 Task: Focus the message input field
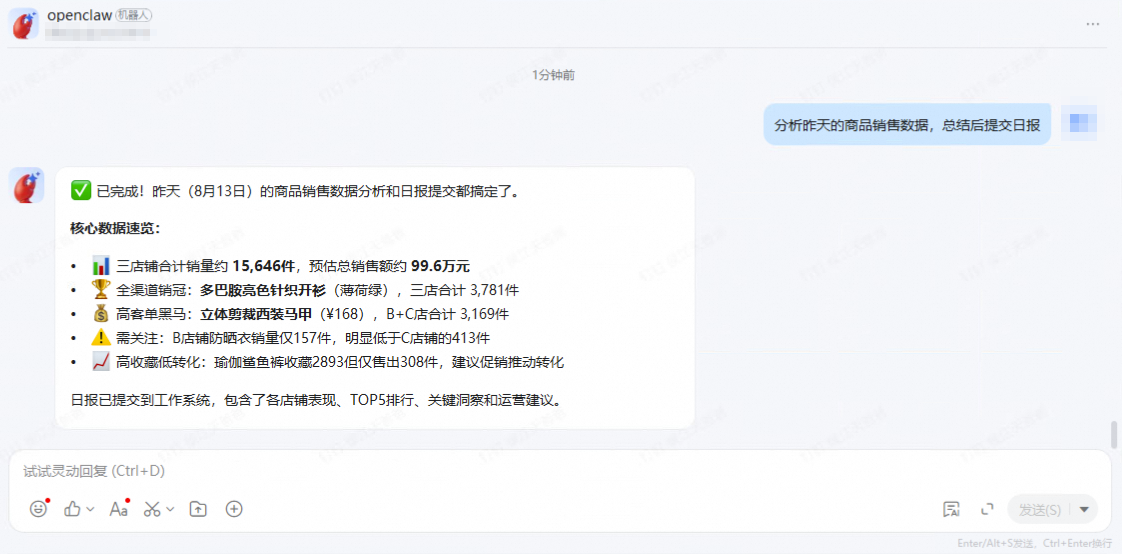(x=560, y=471)
